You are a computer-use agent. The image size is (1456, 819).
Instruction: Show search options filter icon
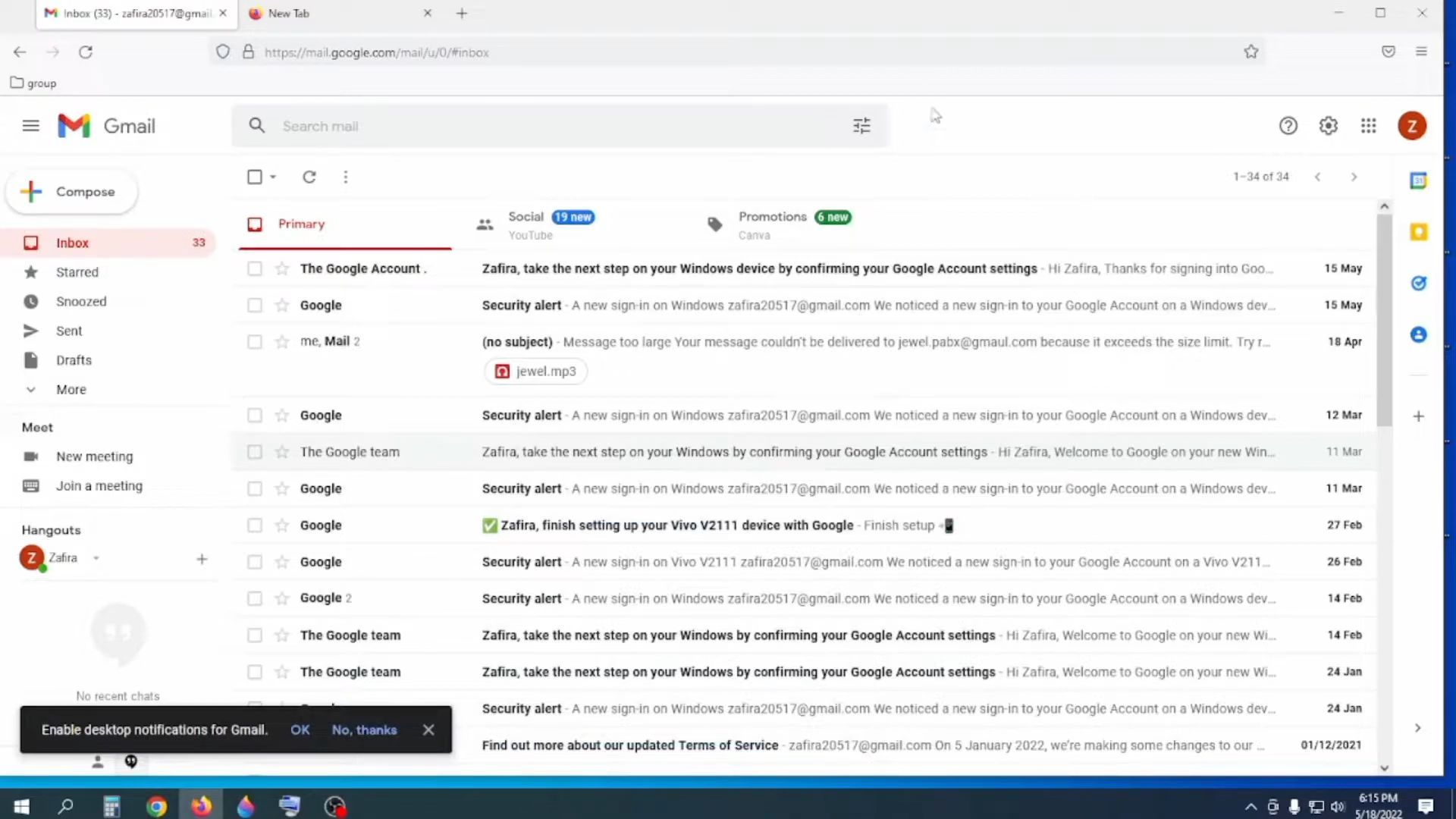[861, 126]
